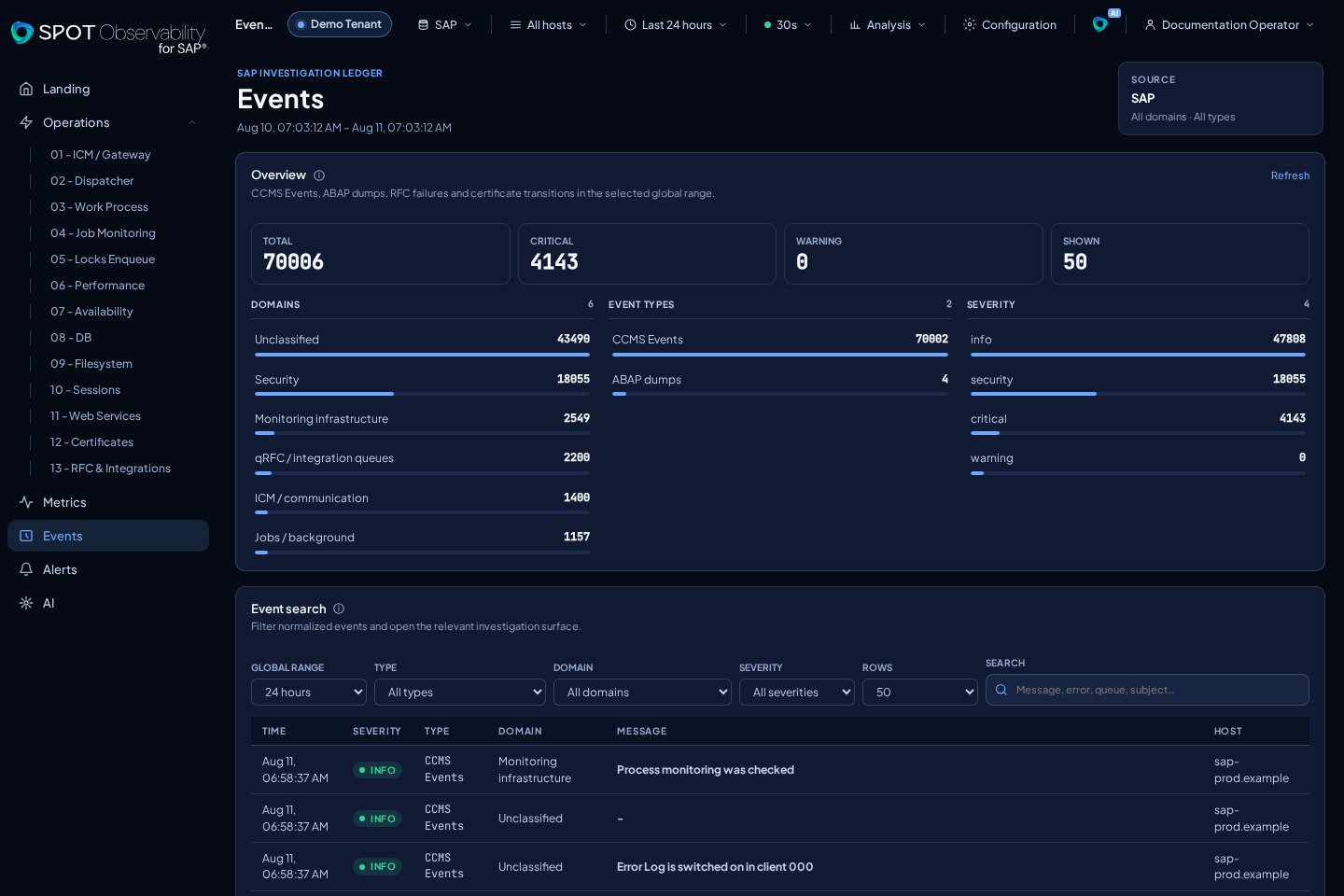Open the All severities filter select
Viewport: 1344px width, 896px height.
pyautogui.click(x=797, y=692)
